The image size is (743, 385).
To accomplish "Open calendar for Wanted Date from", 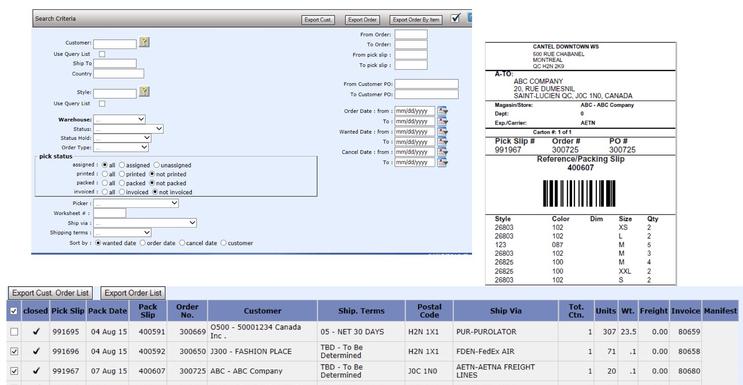I will pyautogui.click(x=443, y=132).
